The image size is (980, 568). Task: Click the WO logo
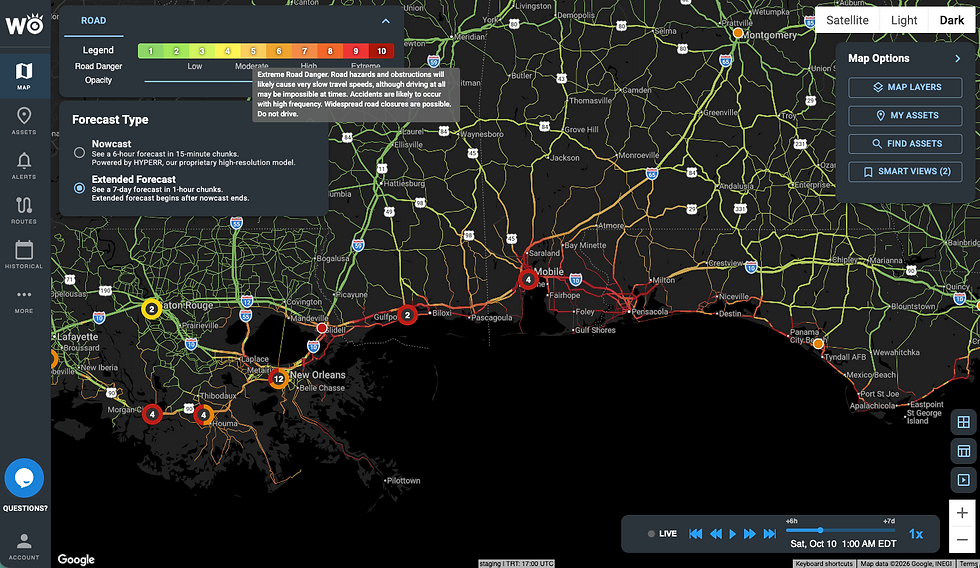click(24, 24)
